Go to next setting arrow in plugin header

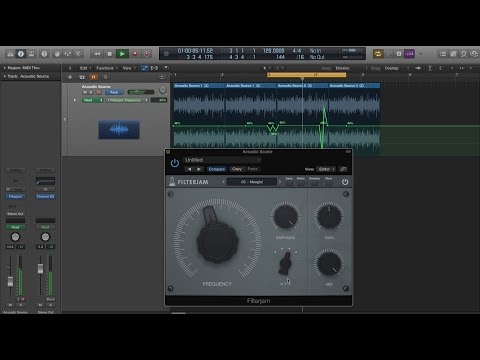pyautogui.click(x=199, y=169)
